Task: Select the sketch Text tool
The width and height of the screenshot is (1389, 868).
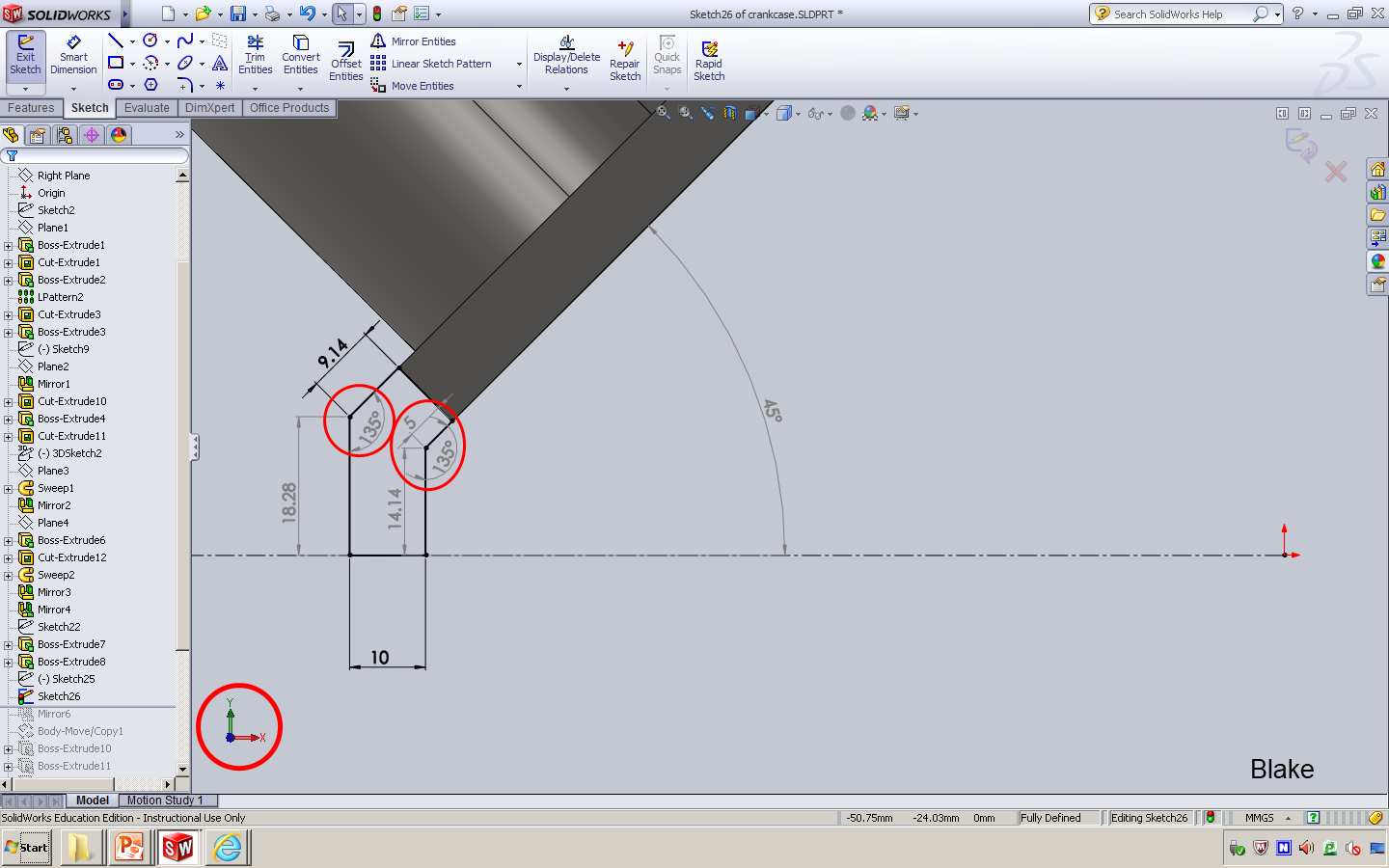Action: coord(220,63)
